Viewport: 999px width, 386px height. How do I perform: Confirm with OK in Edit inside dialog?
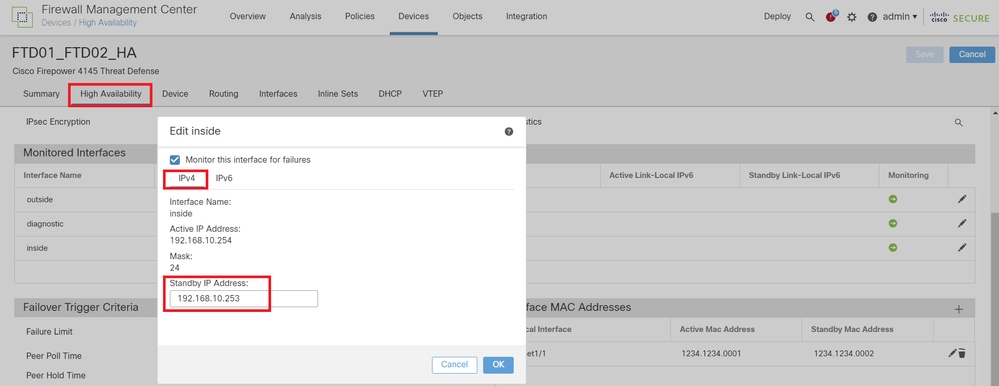[498, 364]
